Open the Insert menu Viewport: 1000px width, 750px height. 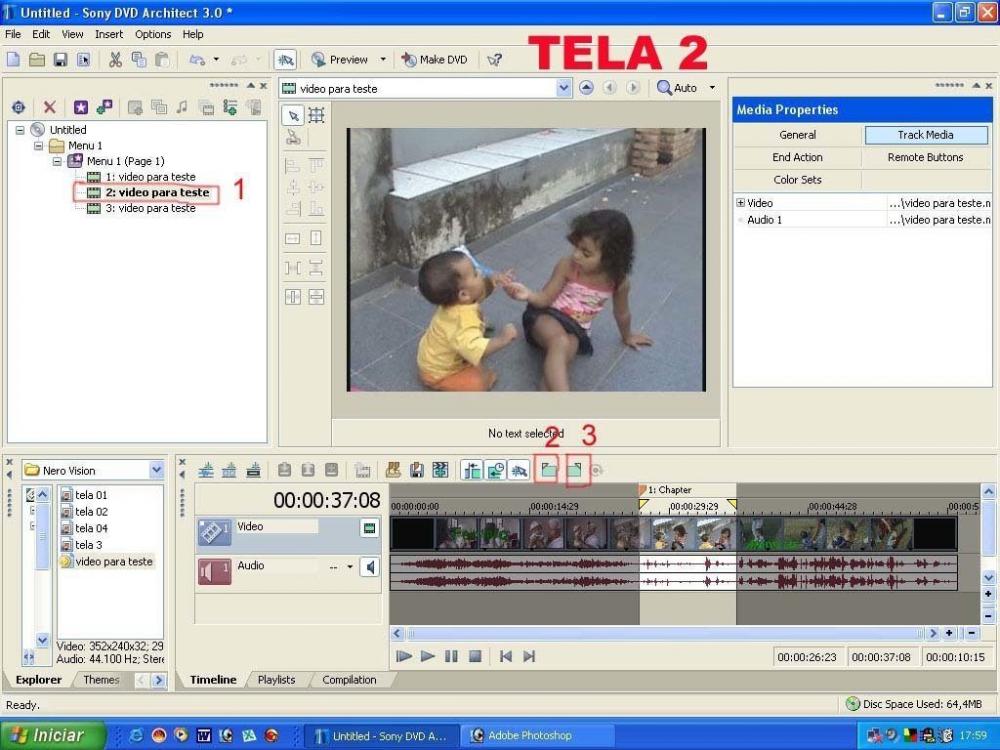point(109,34)
